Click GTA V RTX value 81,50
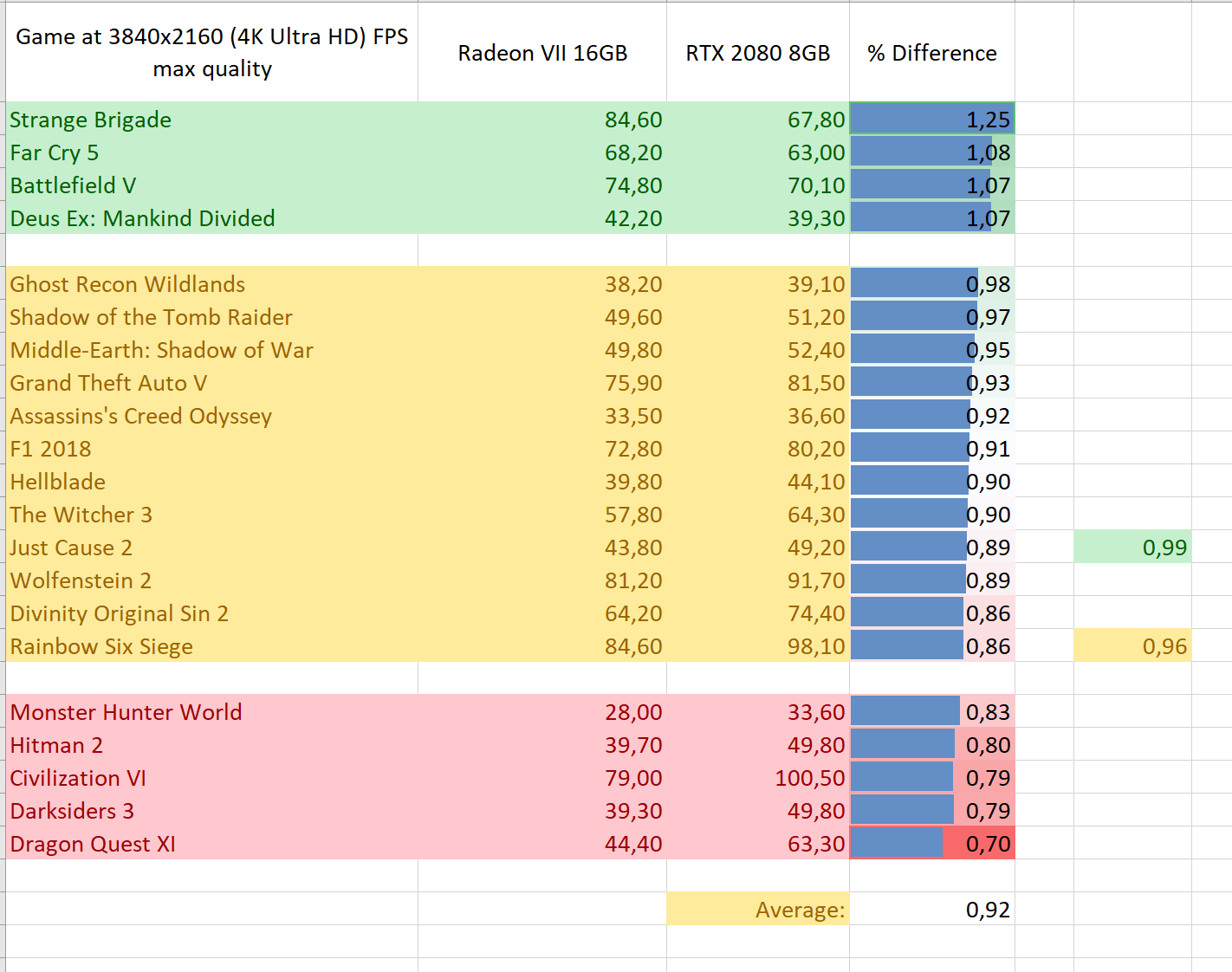 tap(758, 382)
